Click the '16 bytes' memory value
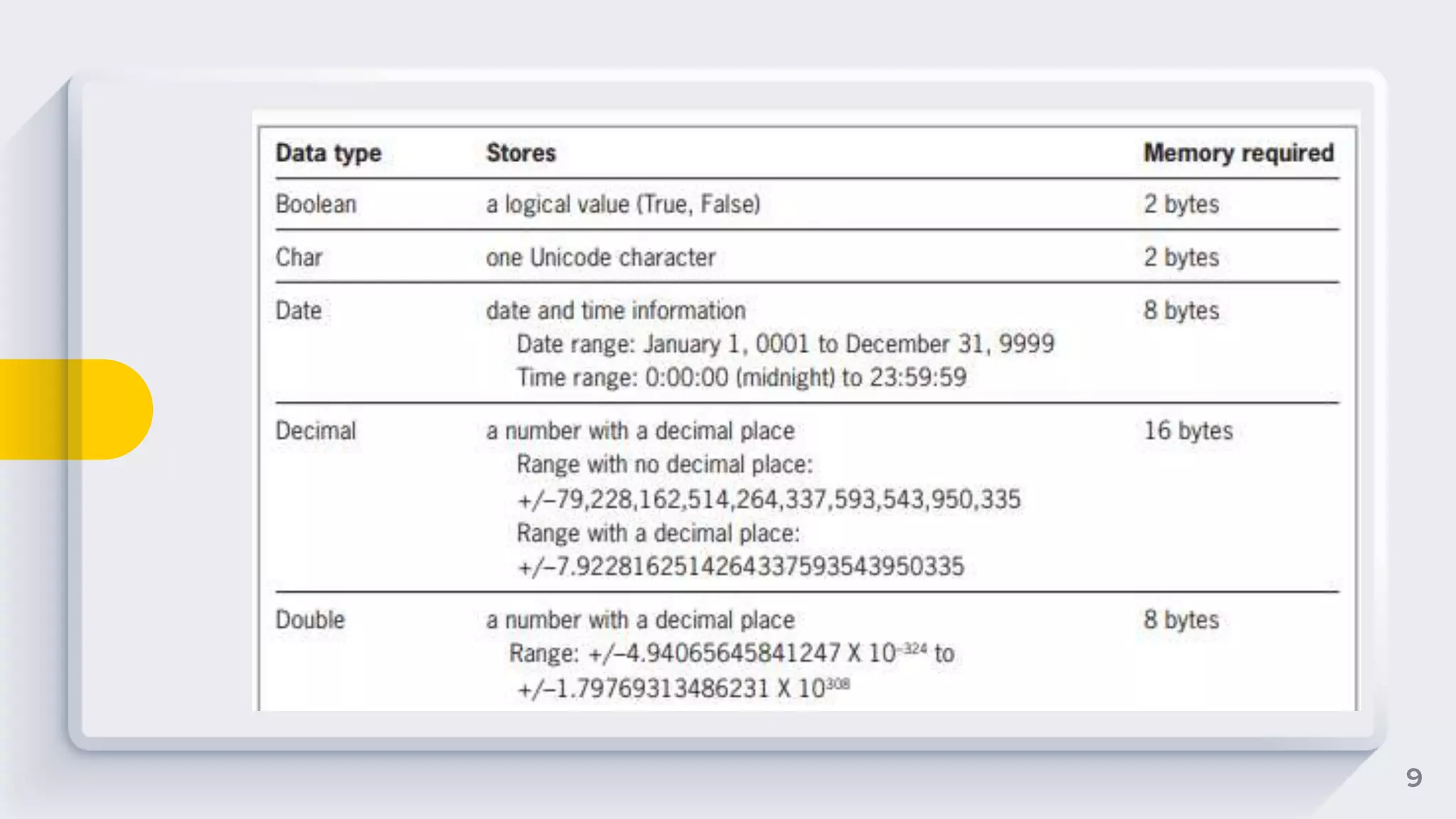This screenshot has height=819, width=1456. (1188, 431)
